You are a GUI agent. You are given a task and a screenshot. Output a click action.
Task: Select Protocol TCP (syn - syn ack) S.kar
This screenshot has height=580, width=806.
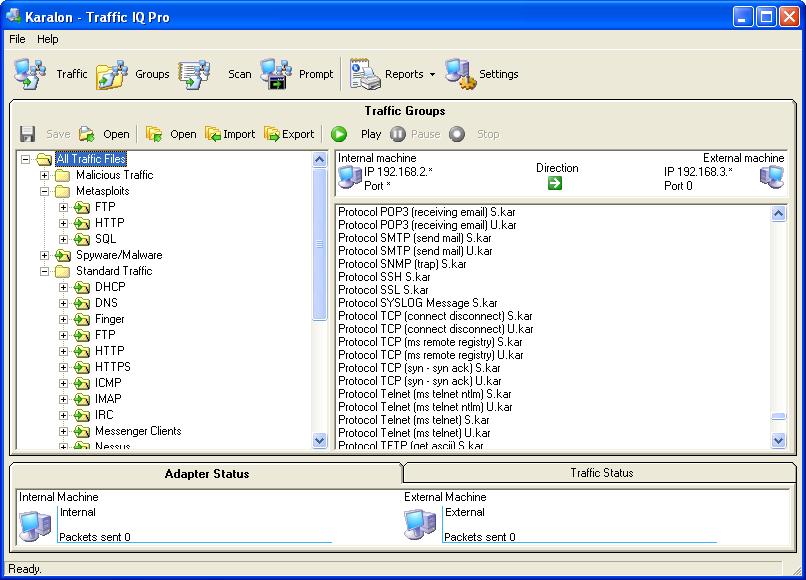pyautogui.click(x=419, y=368)
